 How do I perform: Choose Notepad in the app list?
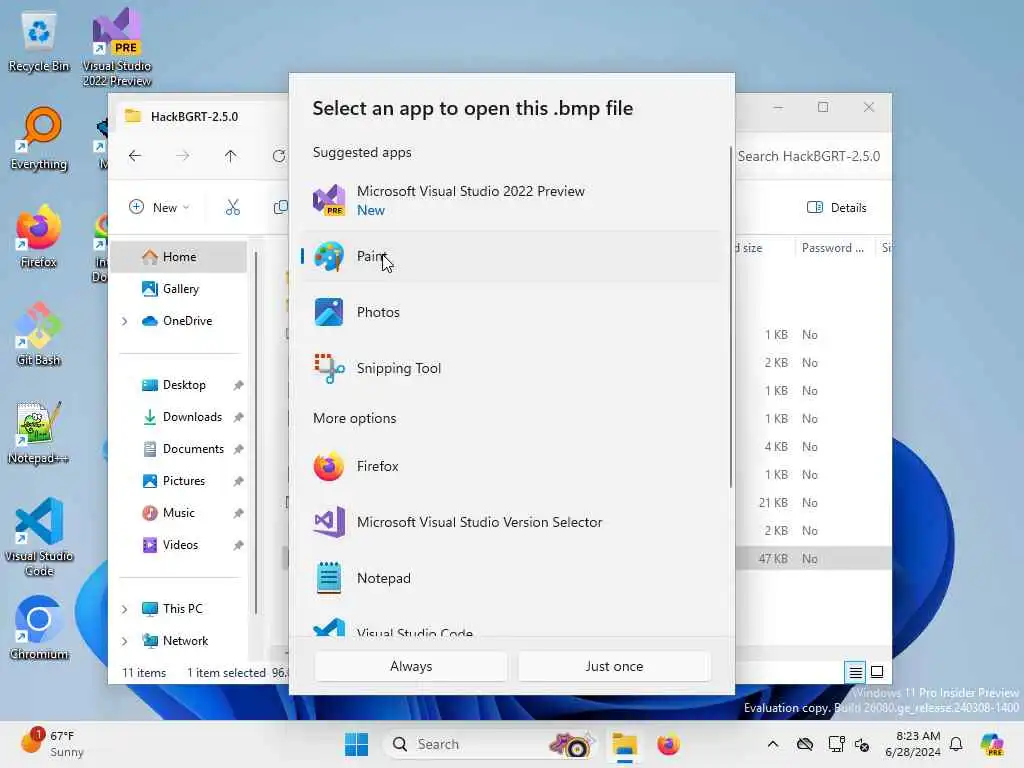click(512, 579)
